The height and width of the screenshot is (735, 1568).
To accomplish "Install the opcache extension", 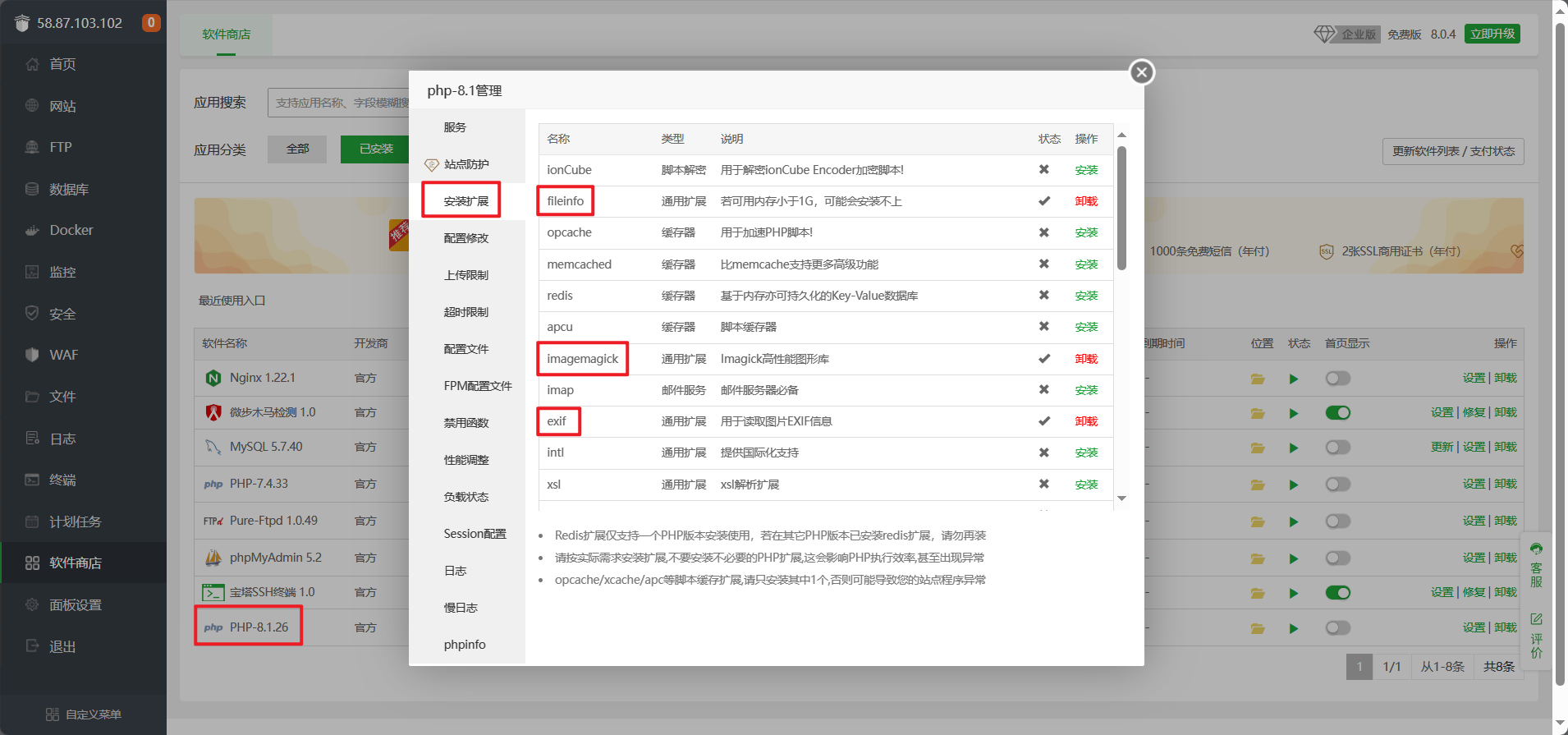I will (x=1086, y=232).
